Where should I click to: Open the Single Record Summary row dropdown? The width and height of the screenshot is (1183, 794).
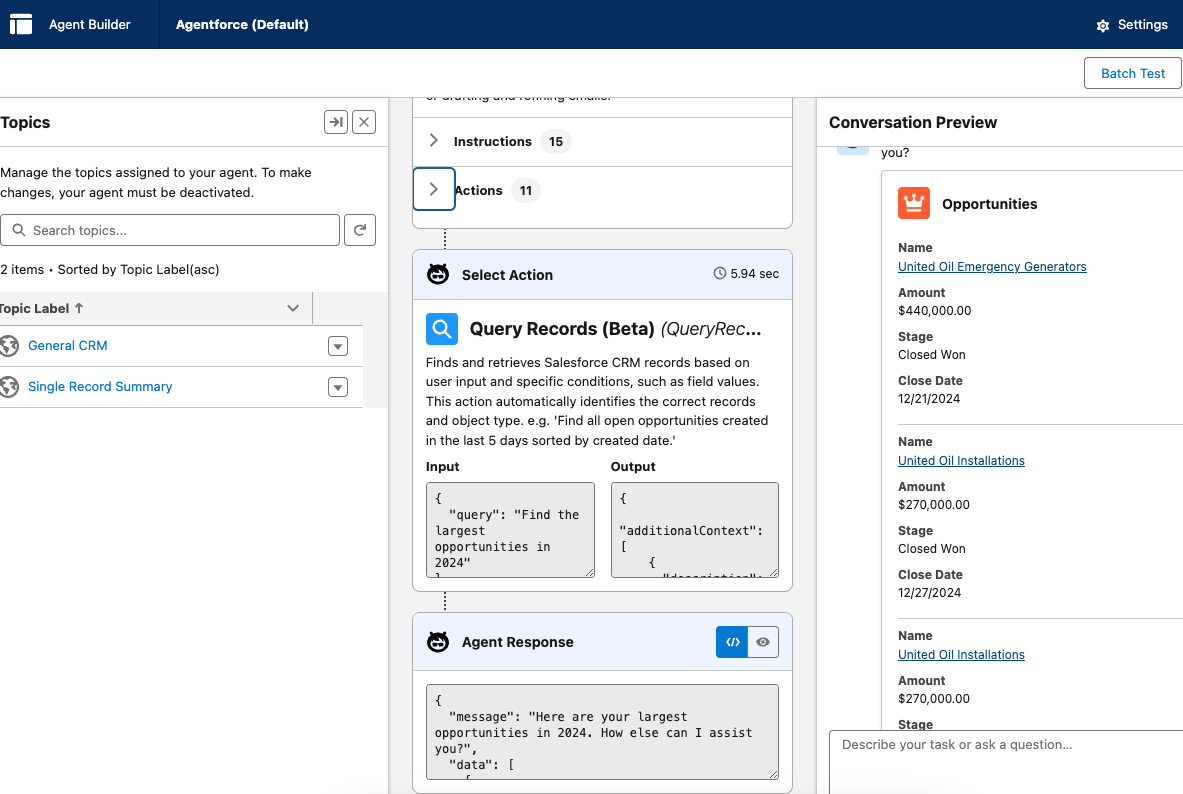pos(338,387)
